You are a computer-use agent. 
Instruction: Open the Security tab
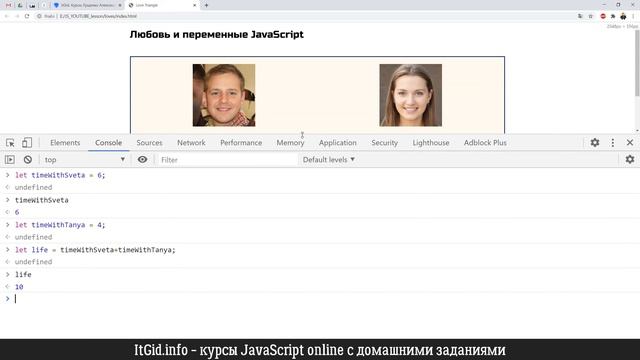(384, 142)
